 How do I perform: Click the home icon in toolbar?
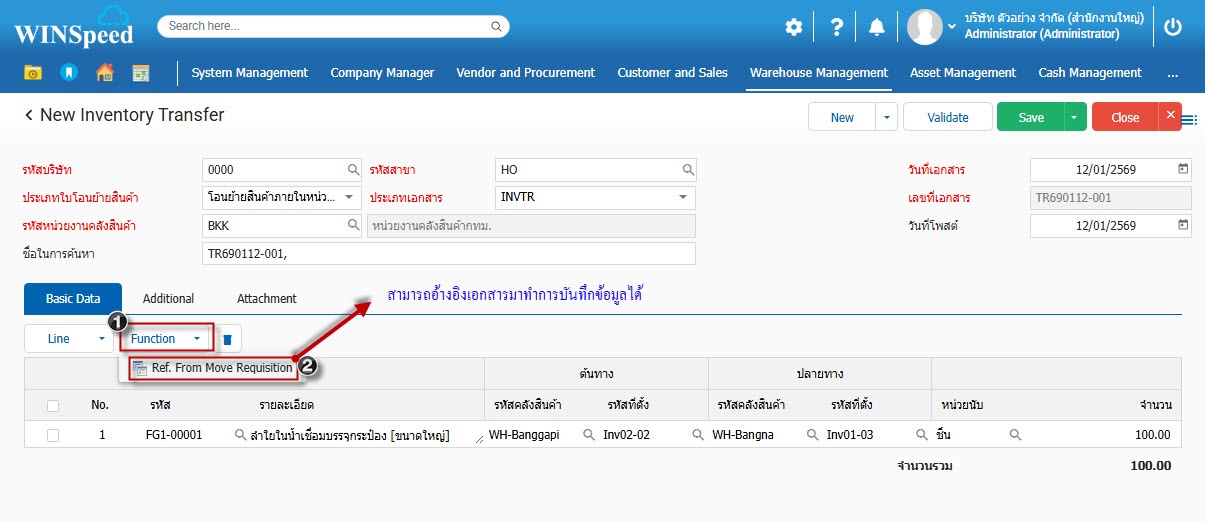[104, 73]
